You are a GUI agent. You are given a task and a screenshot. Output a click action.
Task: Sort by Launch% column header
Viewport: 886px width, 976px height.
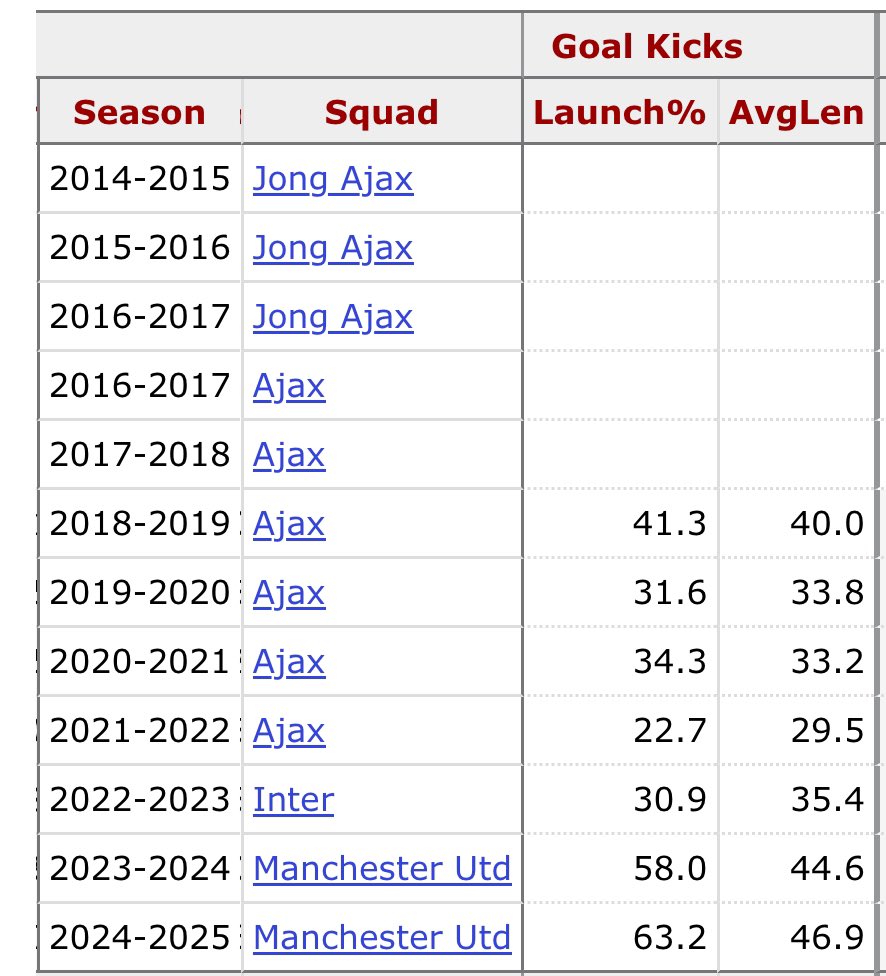[620, 113]
